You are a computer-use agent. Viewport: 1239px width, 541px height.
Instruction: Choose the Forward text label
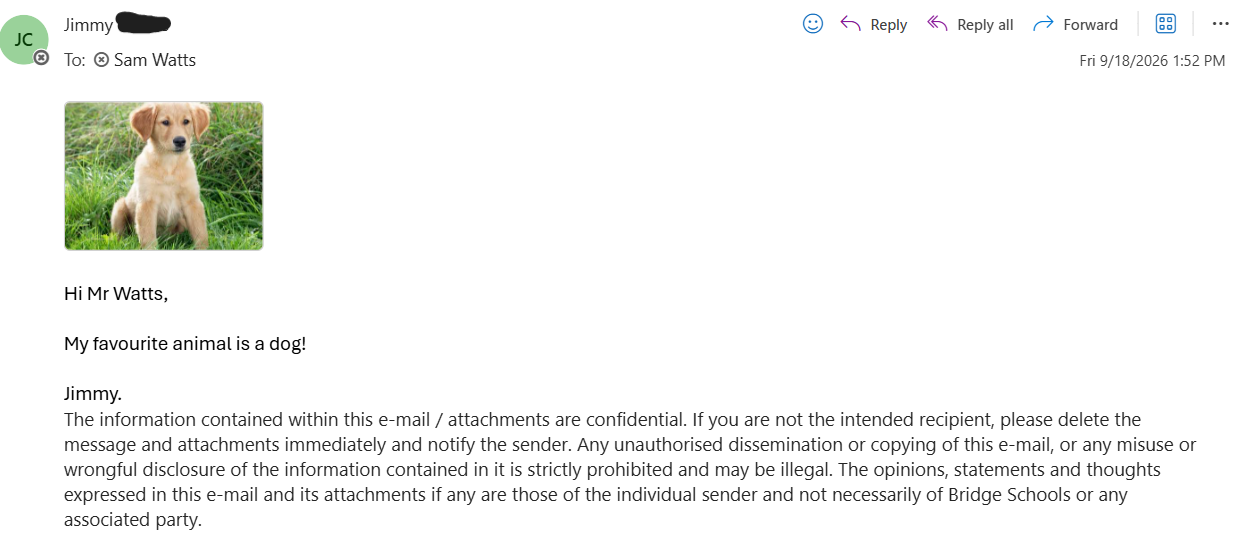(1090, 25)
